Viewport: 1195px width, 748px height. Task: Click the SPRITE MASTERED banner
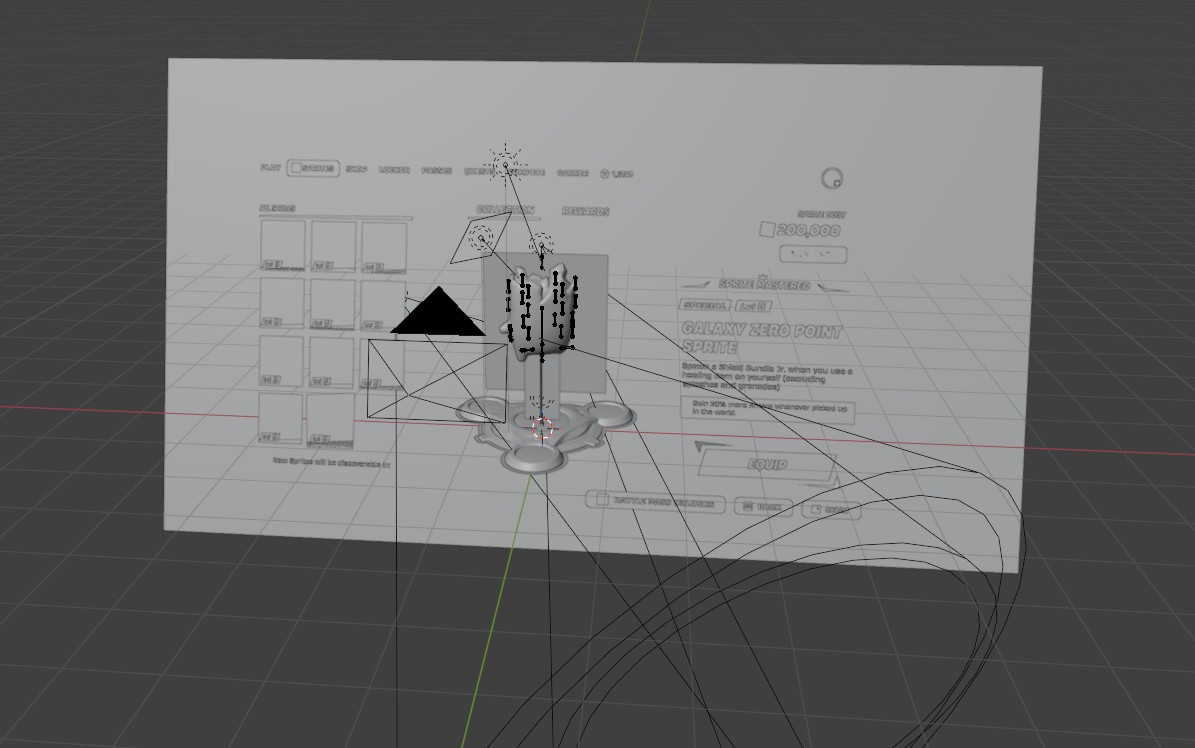tap(764, 284)
